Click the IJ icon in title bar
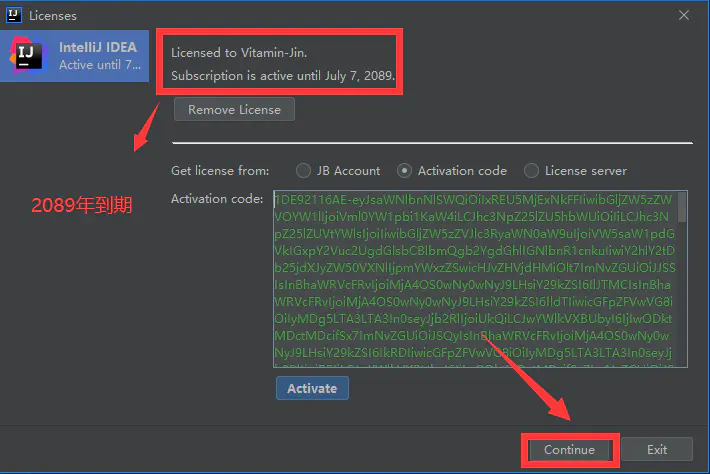The image size is (710, 474). click(x=14, y=15)
